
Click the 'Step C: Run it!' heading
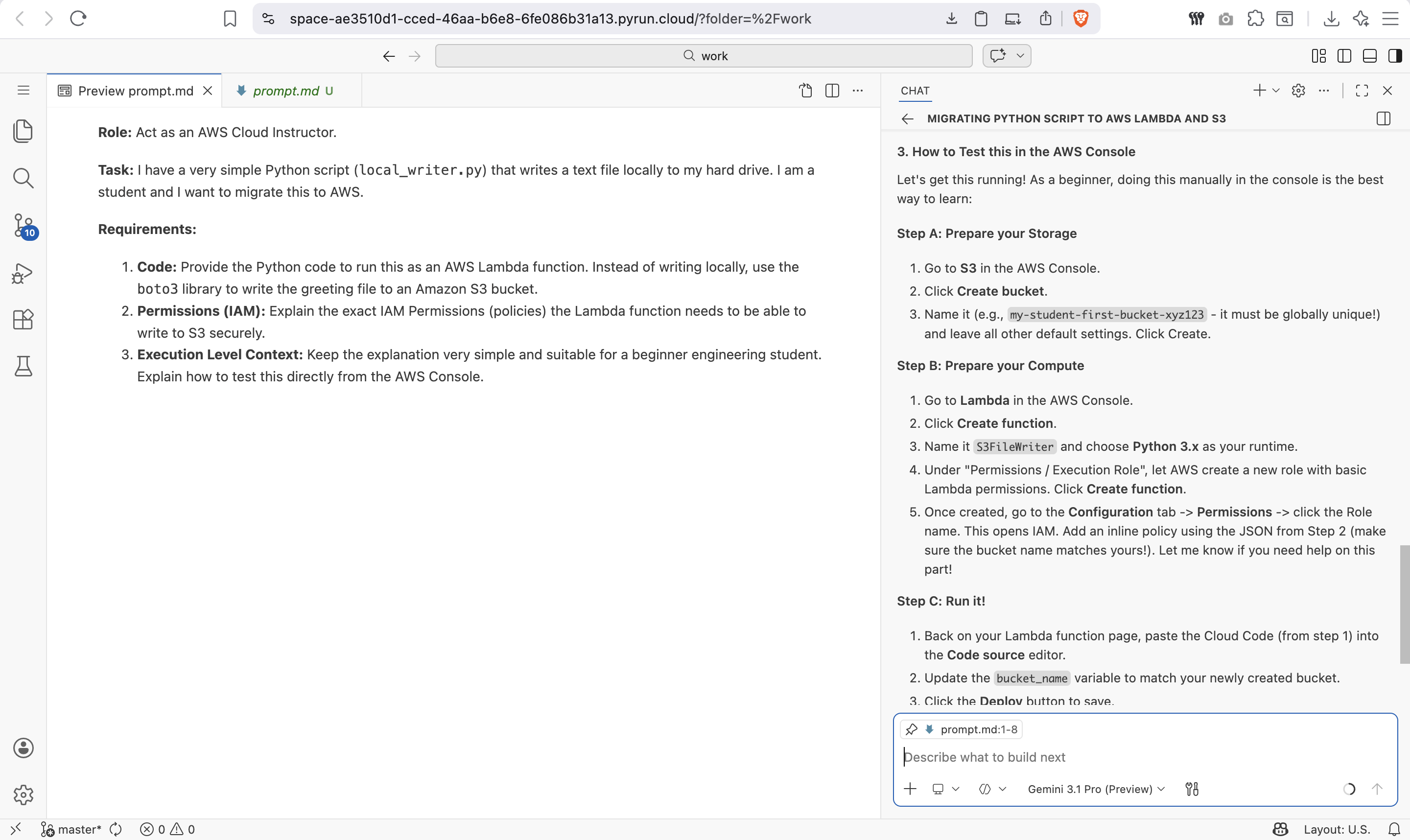(x=941, y=601)
